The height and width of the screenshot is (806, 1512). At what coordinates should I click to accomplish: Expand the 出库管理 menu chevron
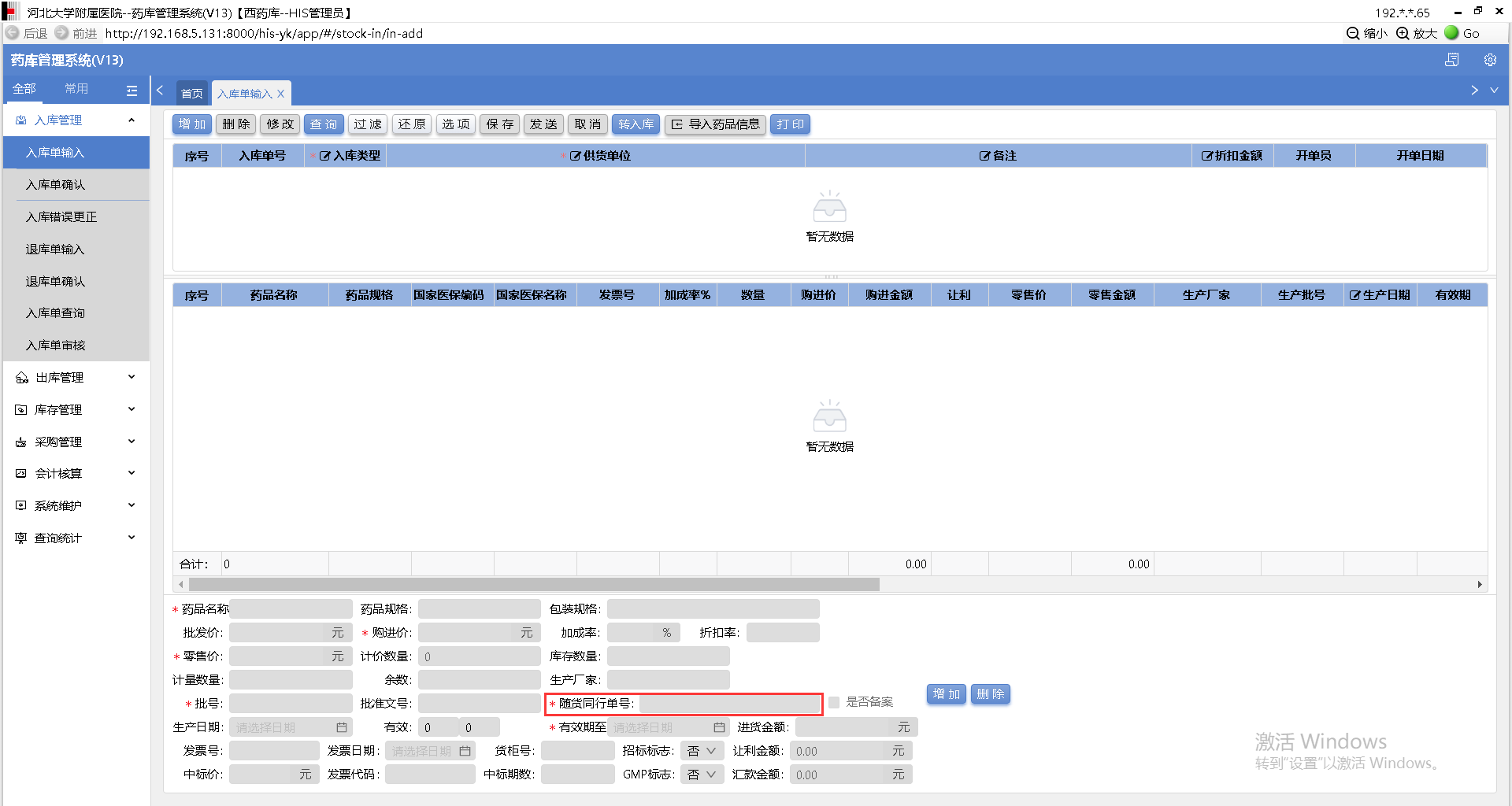tap(132, 377)
